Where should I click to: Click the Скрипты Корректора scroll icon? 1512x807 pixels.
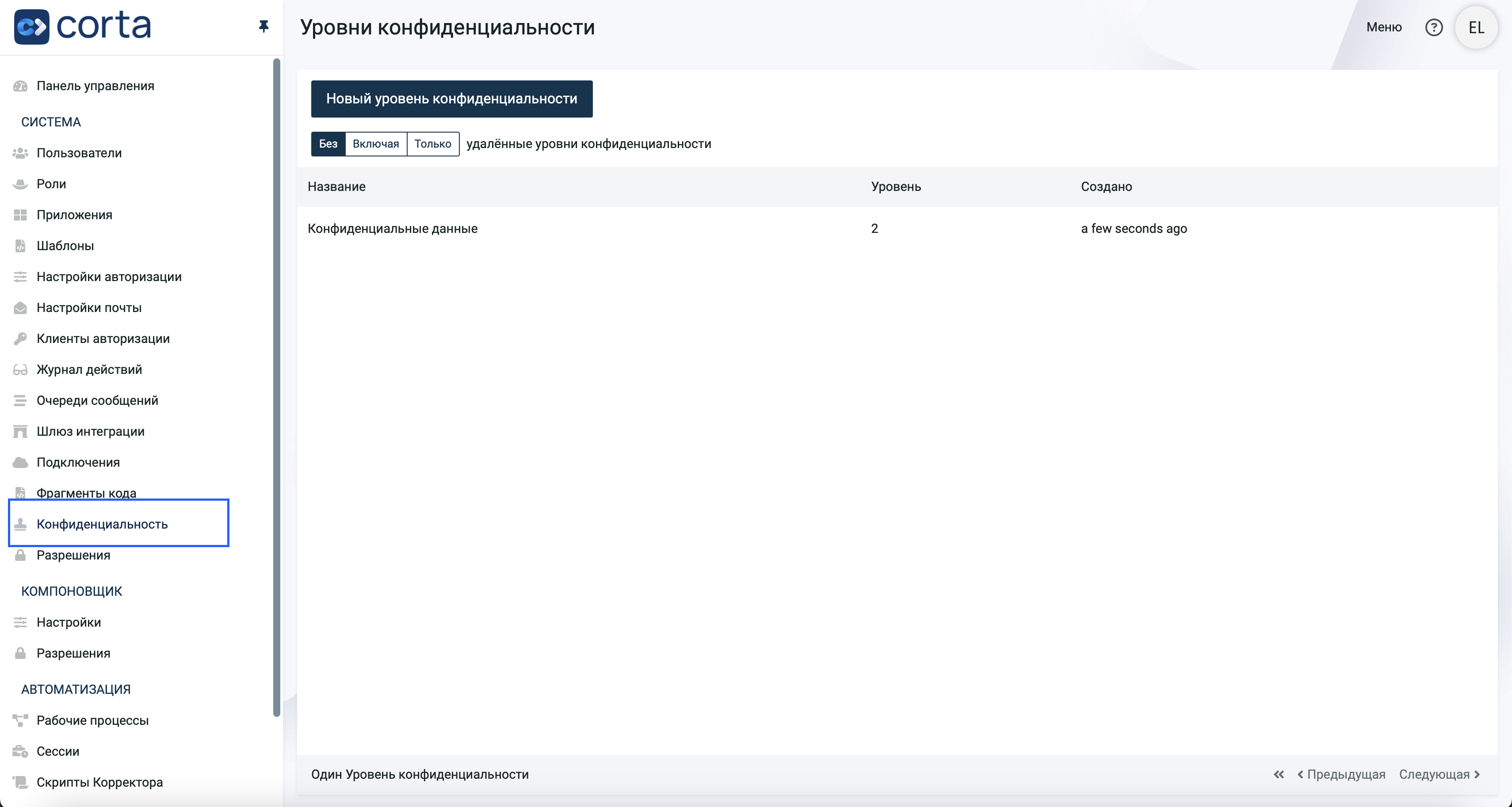click(20, 782)
